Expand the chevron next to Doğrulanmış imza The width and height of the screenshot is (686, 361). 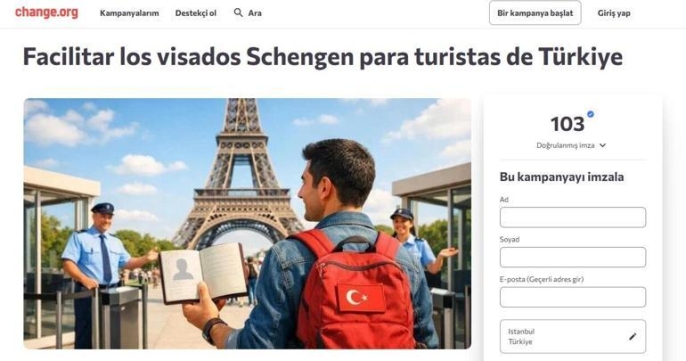point(602,146)
